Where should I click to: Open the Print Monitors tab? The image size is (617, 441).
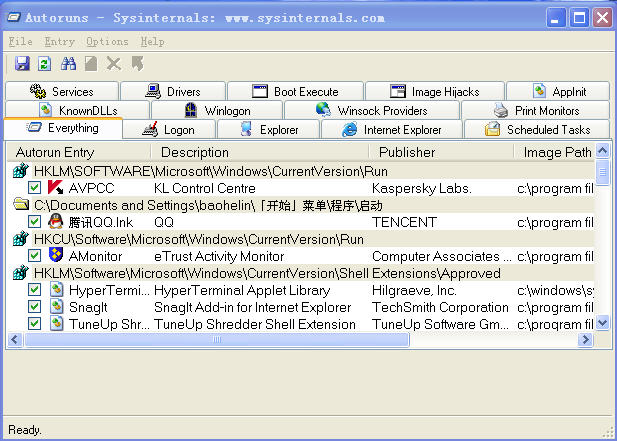point(536,110)
